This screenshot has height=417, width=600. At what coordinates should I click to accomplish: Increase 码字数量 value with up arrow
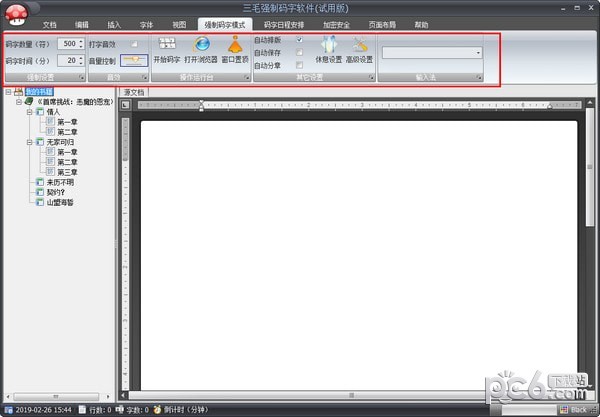point(81,41)
